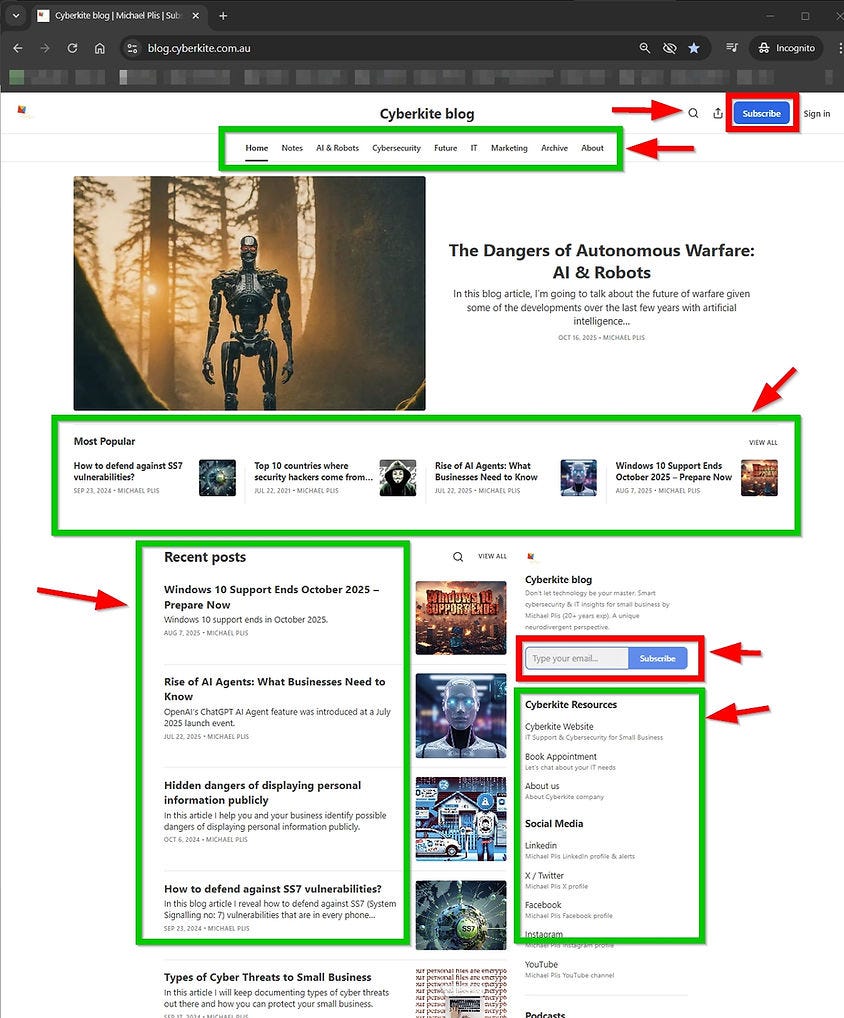Click the blue Subscribe button in the header
The height and width of the screenshot is (1018, 844).
point(761,113)
